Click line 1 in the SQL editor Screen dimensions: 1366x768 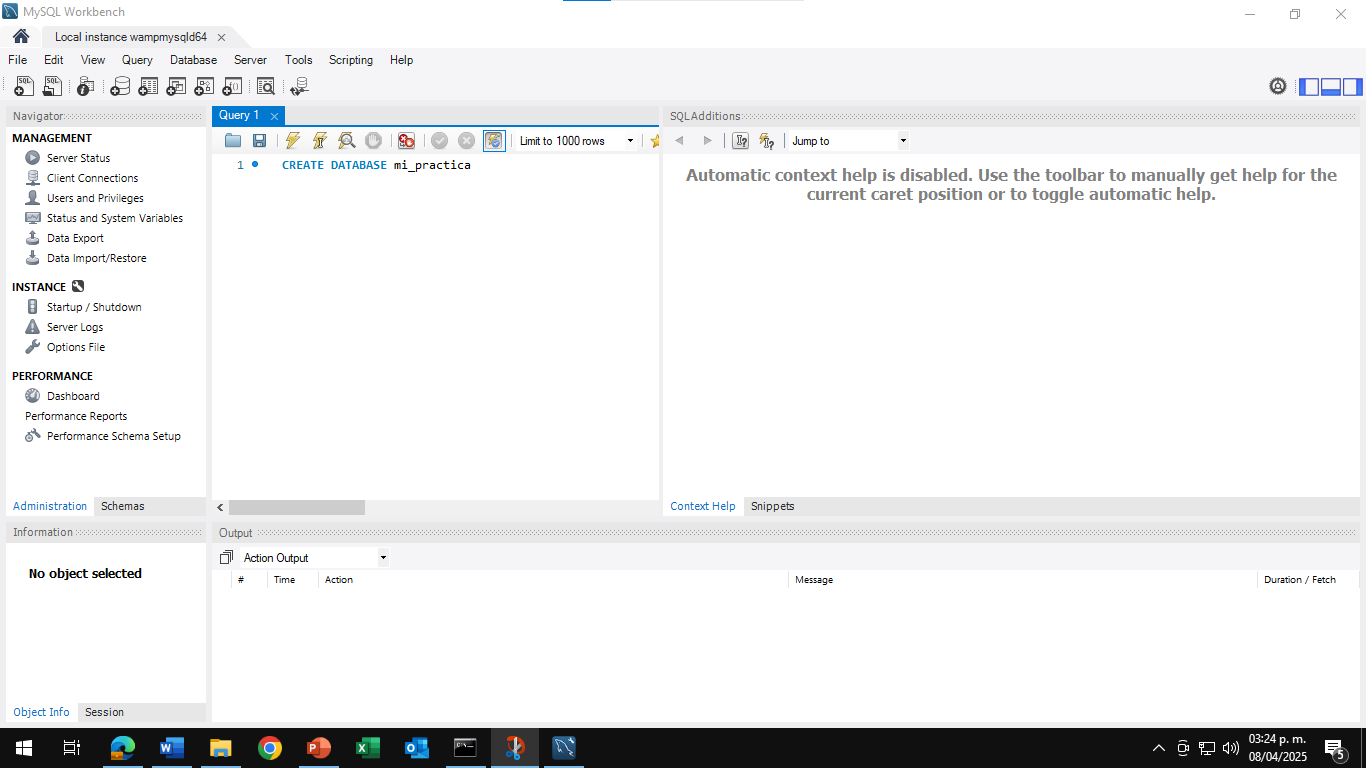(376, 165)
